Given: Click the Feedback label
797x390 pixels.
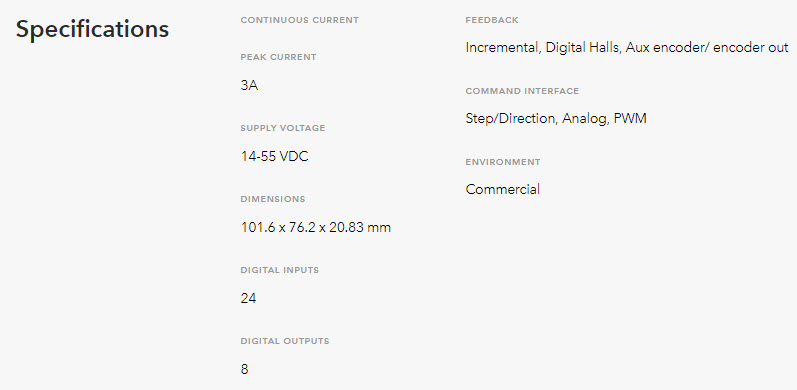Looking at the screenshot, I should [492, 20].
